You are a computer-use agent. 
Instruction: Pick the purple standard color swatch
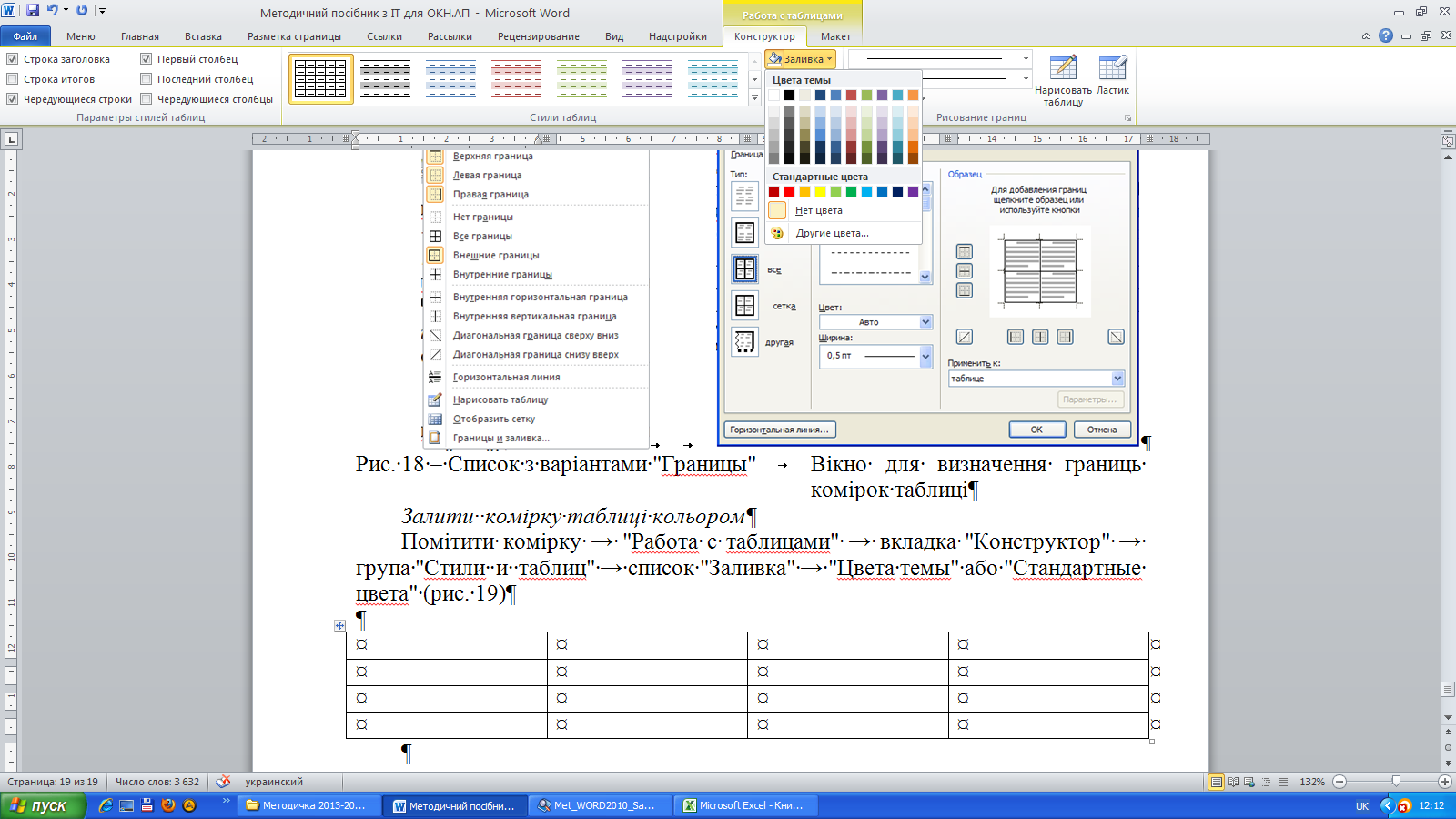913,191
